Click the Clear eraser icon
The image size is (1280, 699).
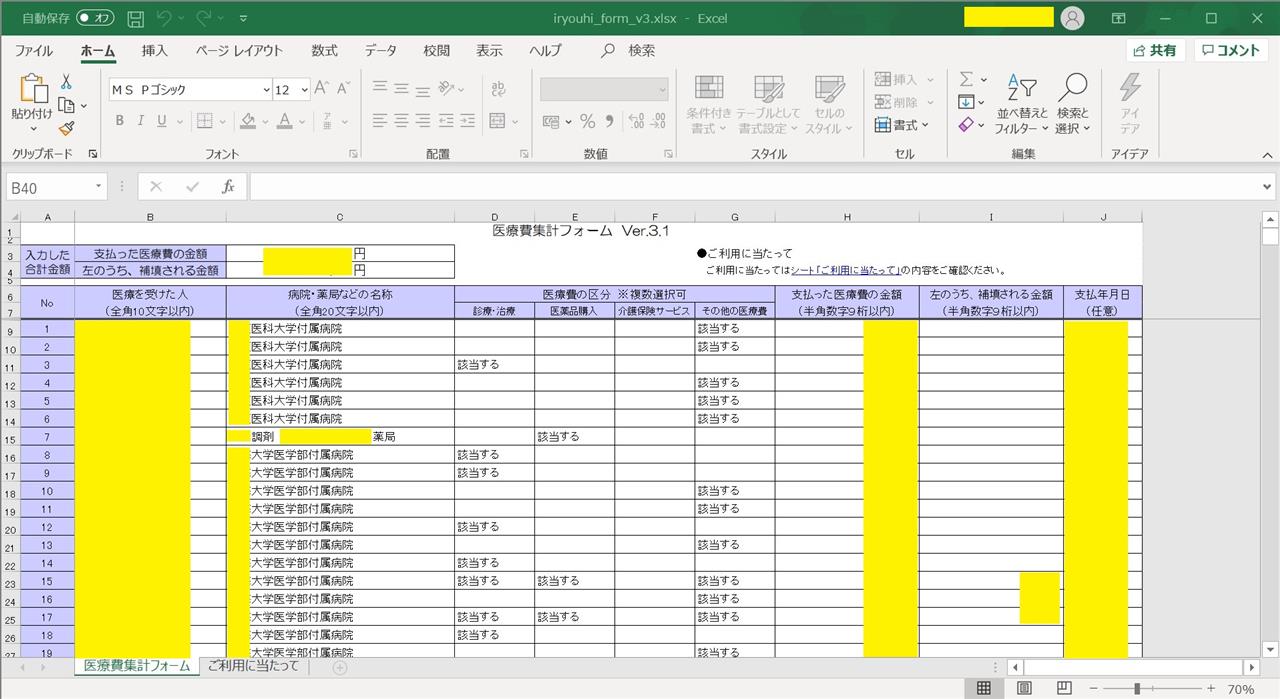(x=966, y=125)
